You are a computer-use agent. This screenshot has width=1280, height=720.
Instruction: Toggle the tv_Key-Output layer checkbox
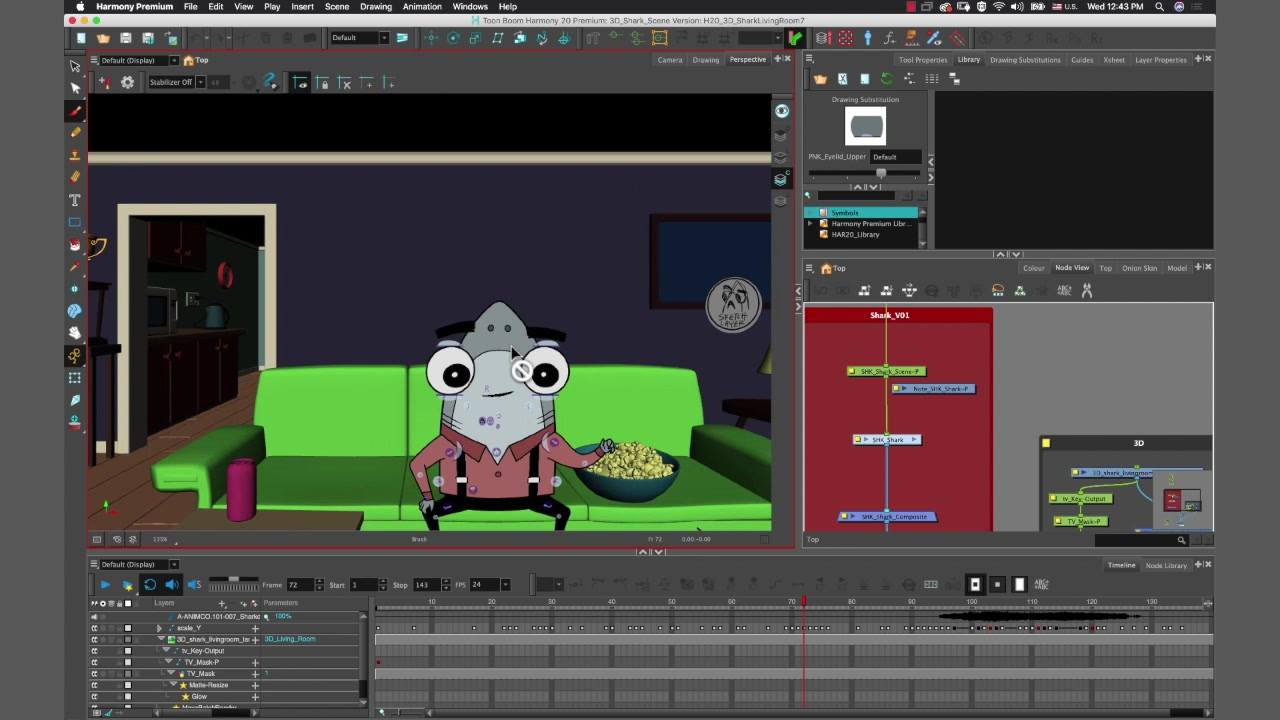coord(127,651)
